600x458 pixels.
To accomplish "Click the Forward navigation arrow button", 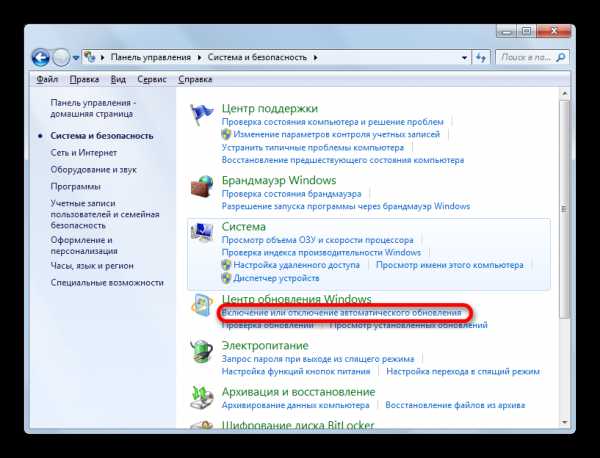I will pos(61,58).
